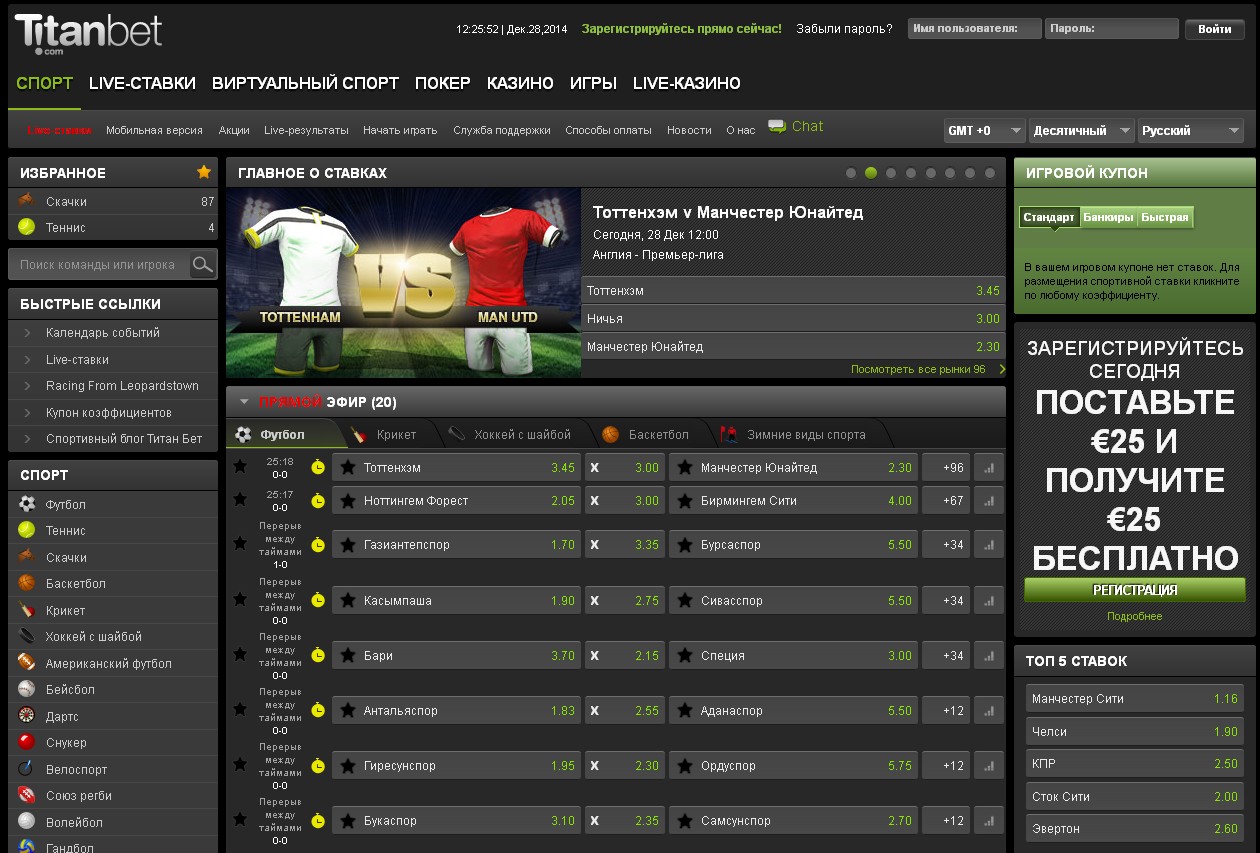
Task: Click the search magnifier icon
Action: pos(203,264)
